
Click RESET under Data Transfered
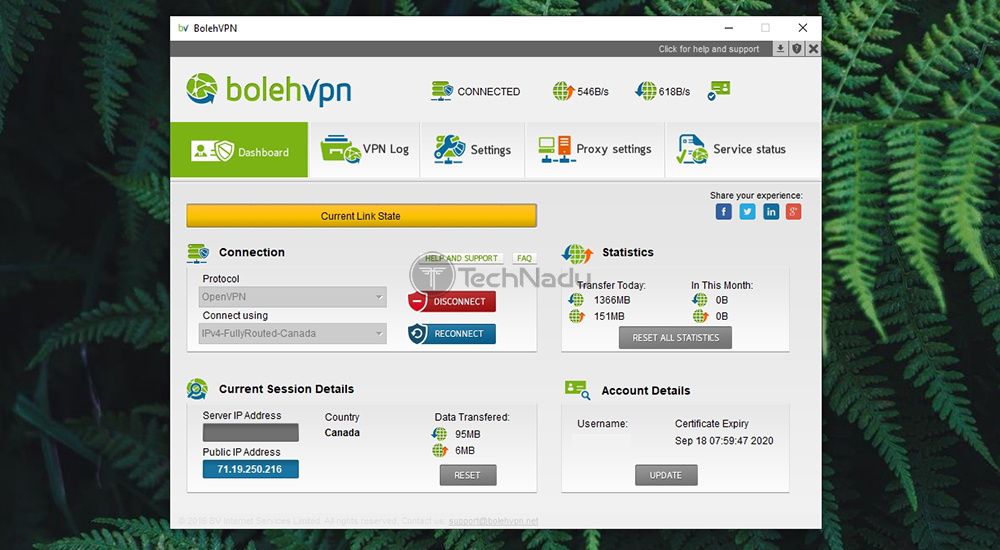coord(467,475)
